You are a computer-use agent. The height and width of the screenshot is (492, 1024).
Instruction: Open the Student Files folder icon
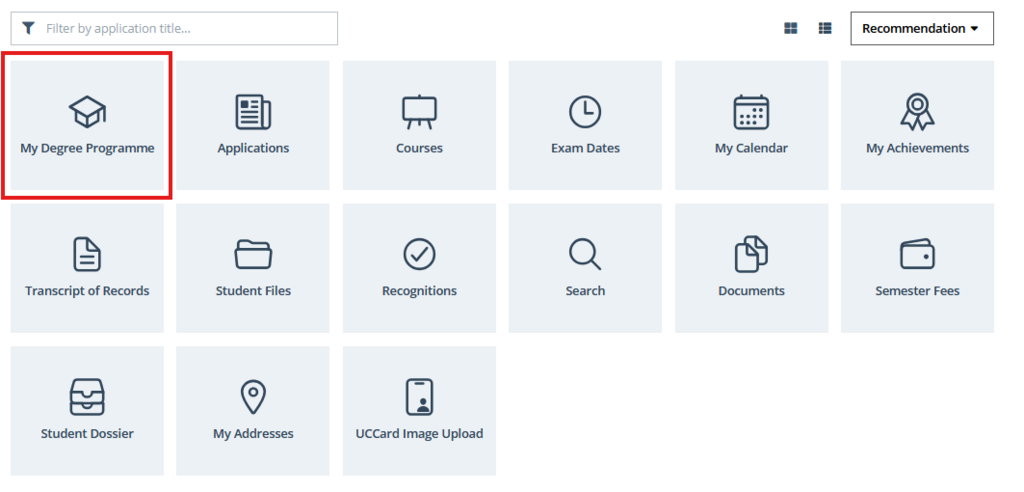coord(253,254)
